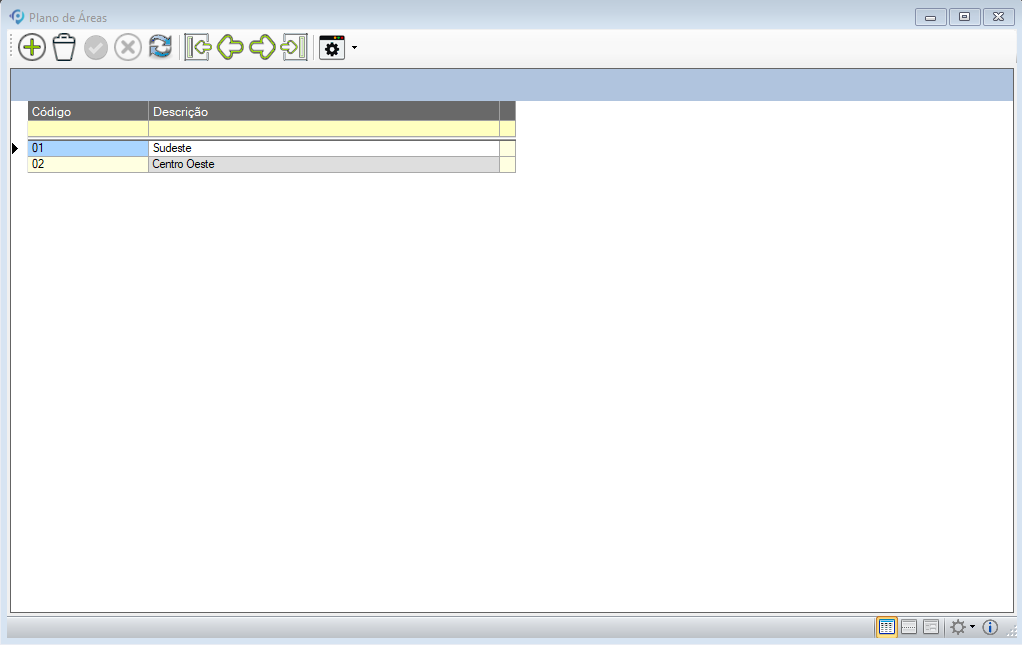
Task: Open the status bar gear dropdown arrow
Action: pos(972,627)
